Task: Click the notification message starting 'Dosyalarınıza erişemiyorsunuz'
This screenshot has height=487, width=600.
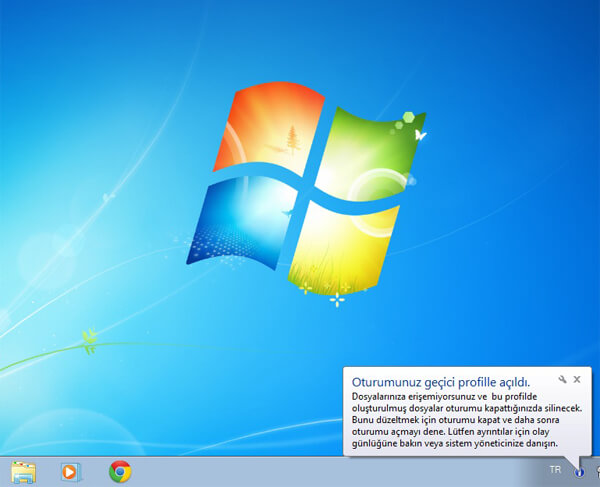Action: point(466,420)
